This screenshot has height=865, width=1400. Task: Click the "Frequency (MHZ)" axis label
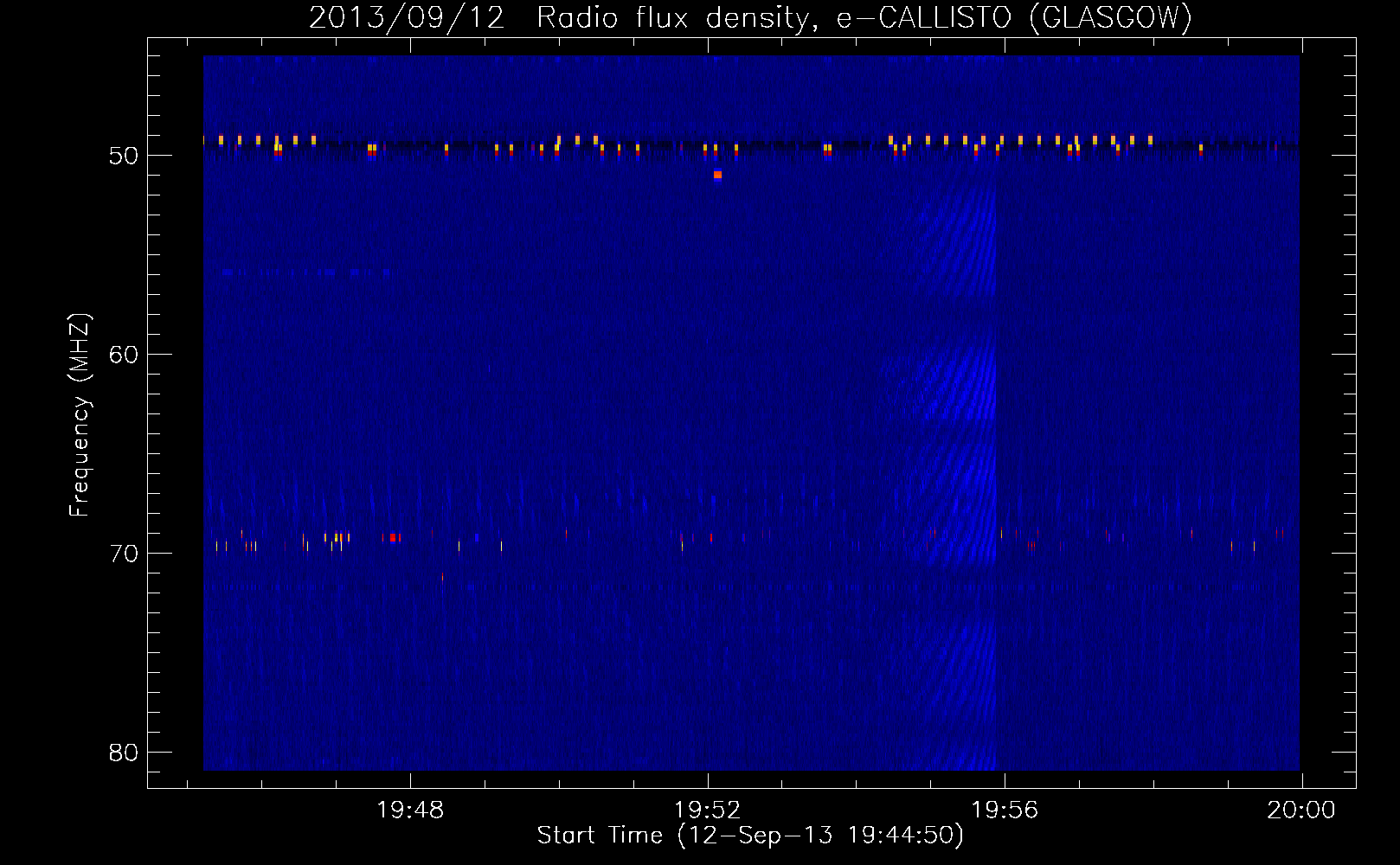coord(79,415)
